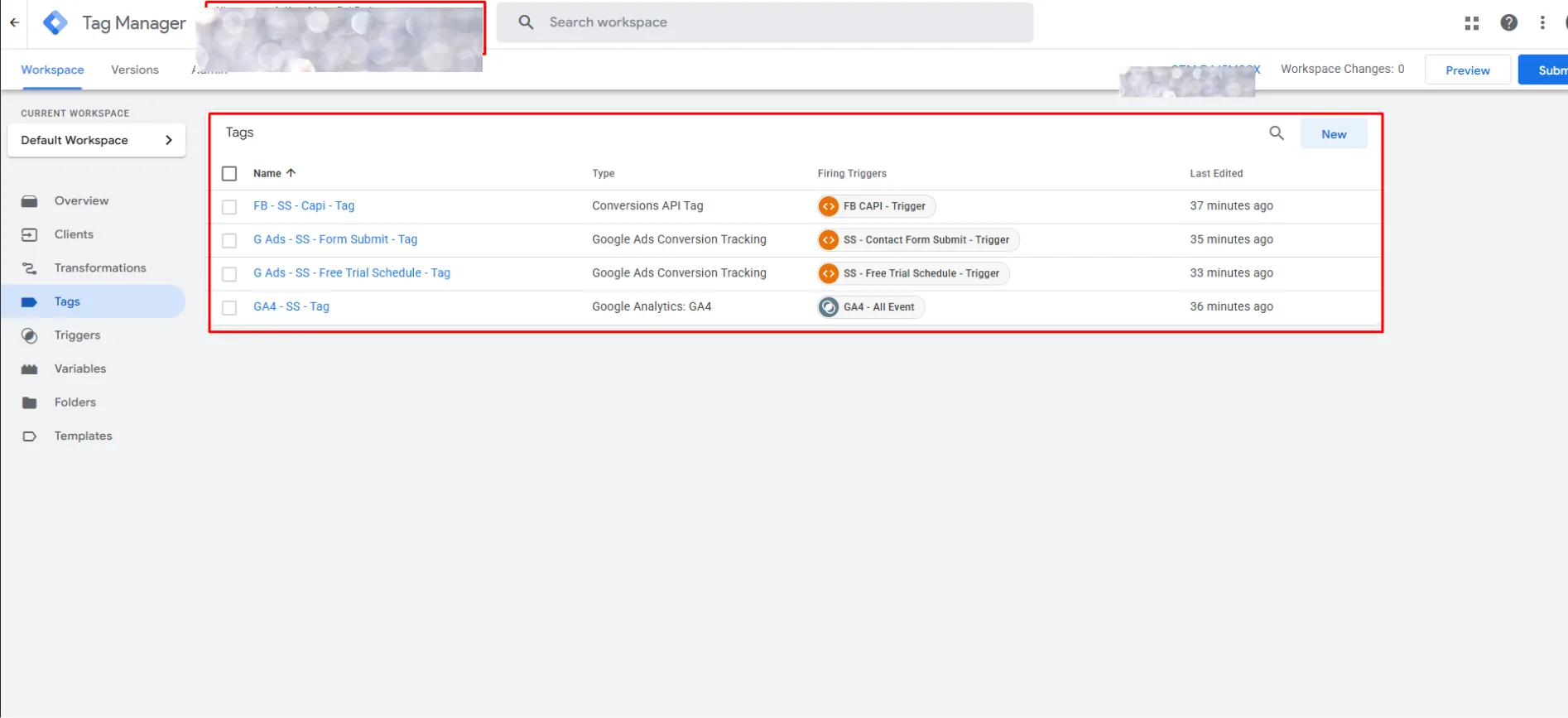Click the New tag button
The width and height of the screenshot is (1568, 718).
click(1334, 134)
